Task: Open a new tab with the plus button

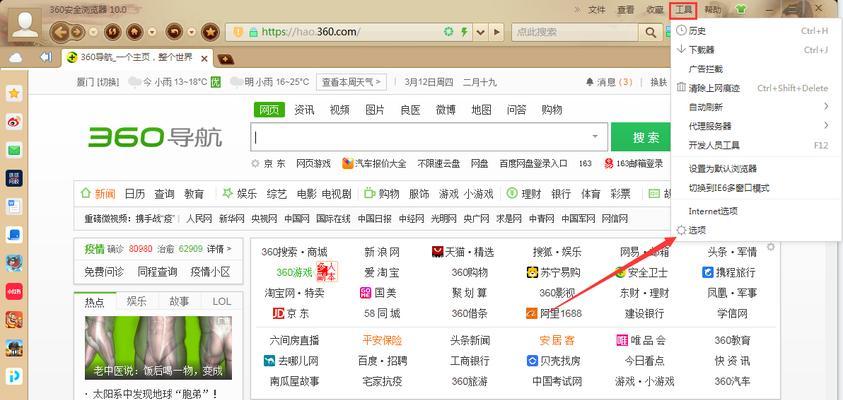Action: (x=225, y=59)
